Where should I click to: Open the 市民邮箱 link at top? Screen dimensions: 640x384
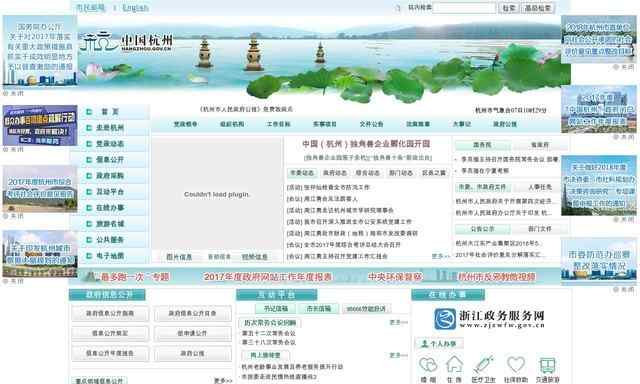click(90, 8)
